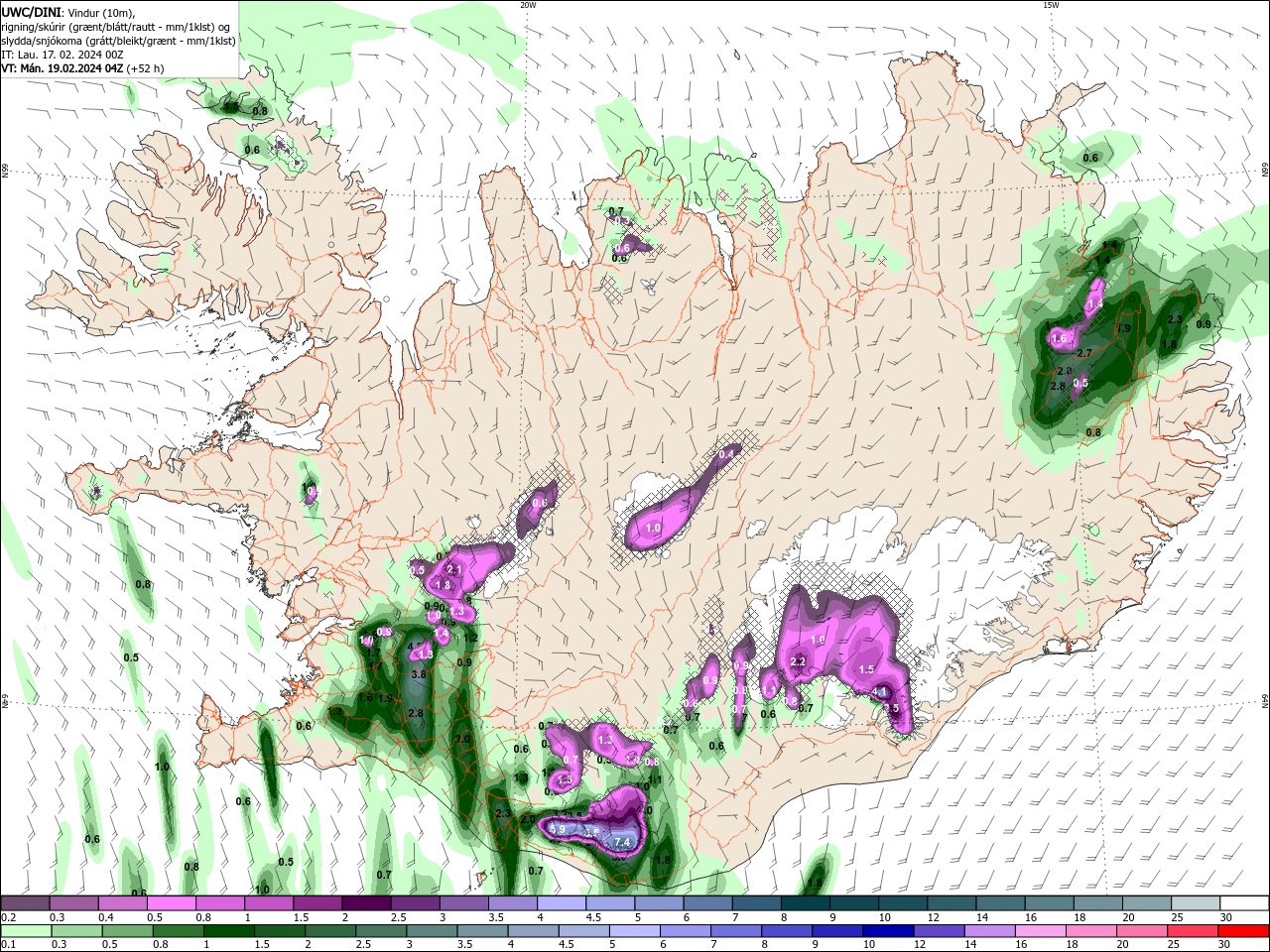Click the 20W longitude label
This screenshot has height=952, width=1270.
click(x=528, y=5)
